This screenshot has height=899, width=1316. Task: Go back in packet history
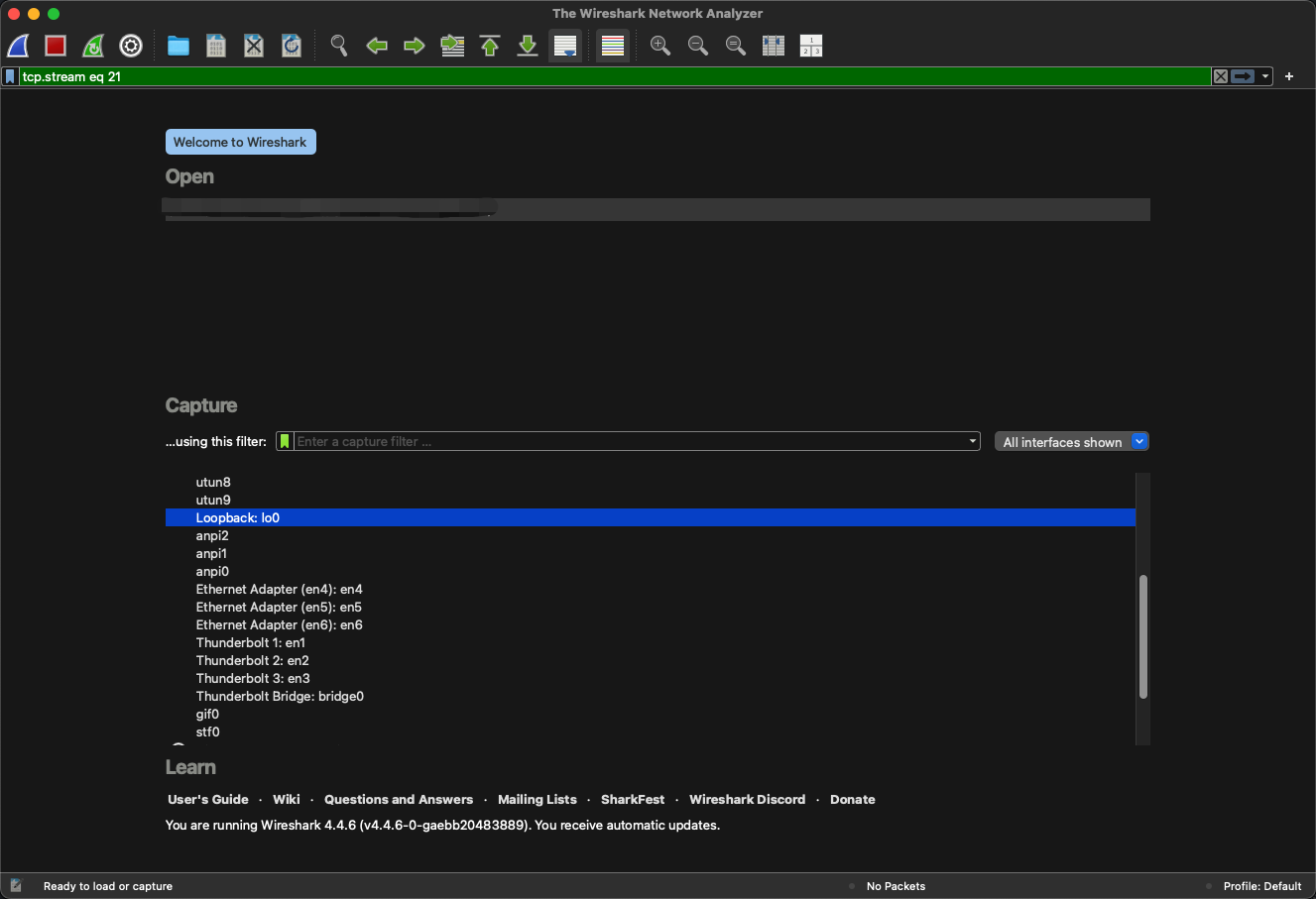tap(377, 46)
